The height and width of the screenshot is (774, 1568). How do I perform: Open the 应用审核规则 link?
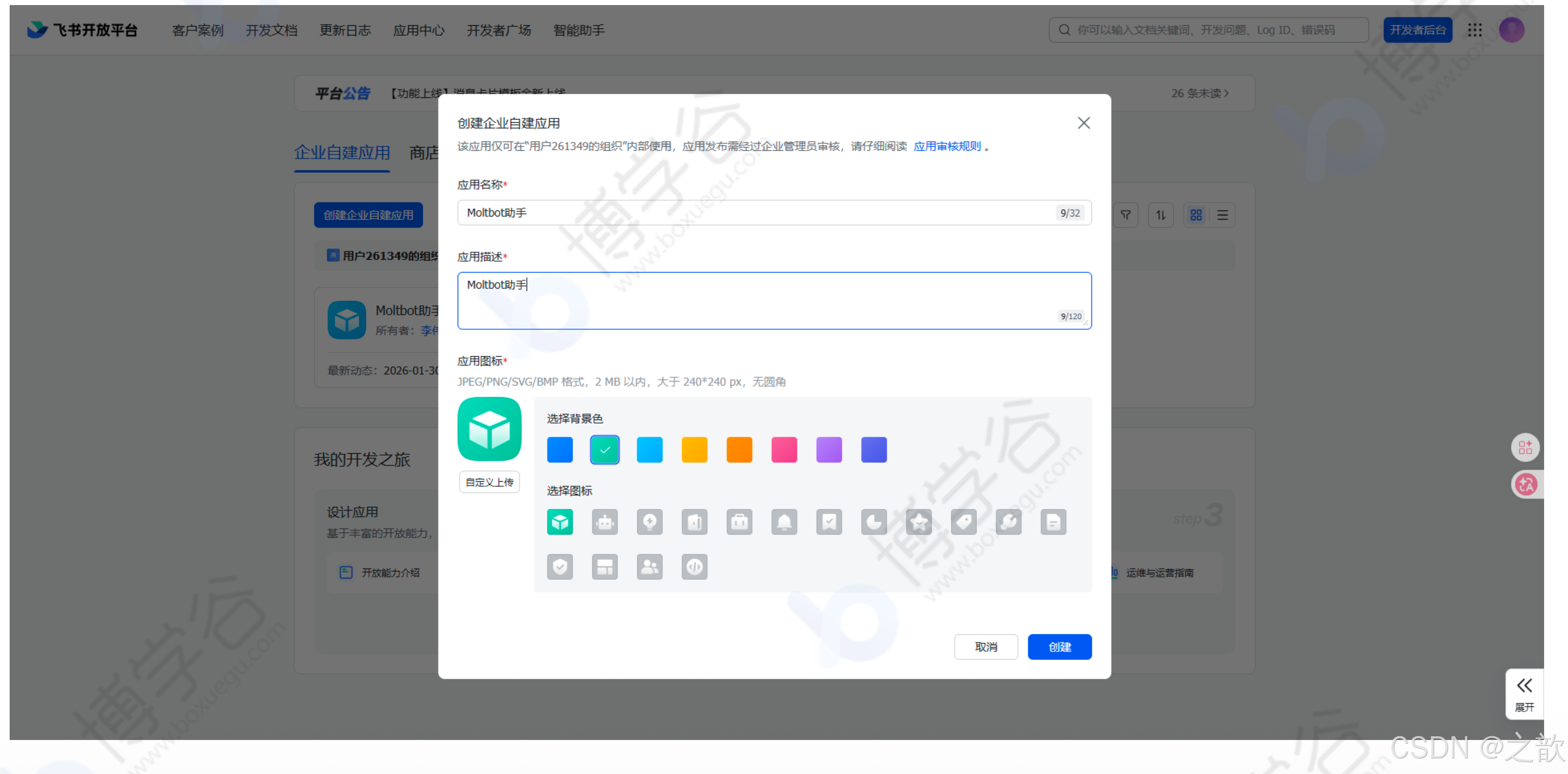pyautogui.click(x=947, y=146)
